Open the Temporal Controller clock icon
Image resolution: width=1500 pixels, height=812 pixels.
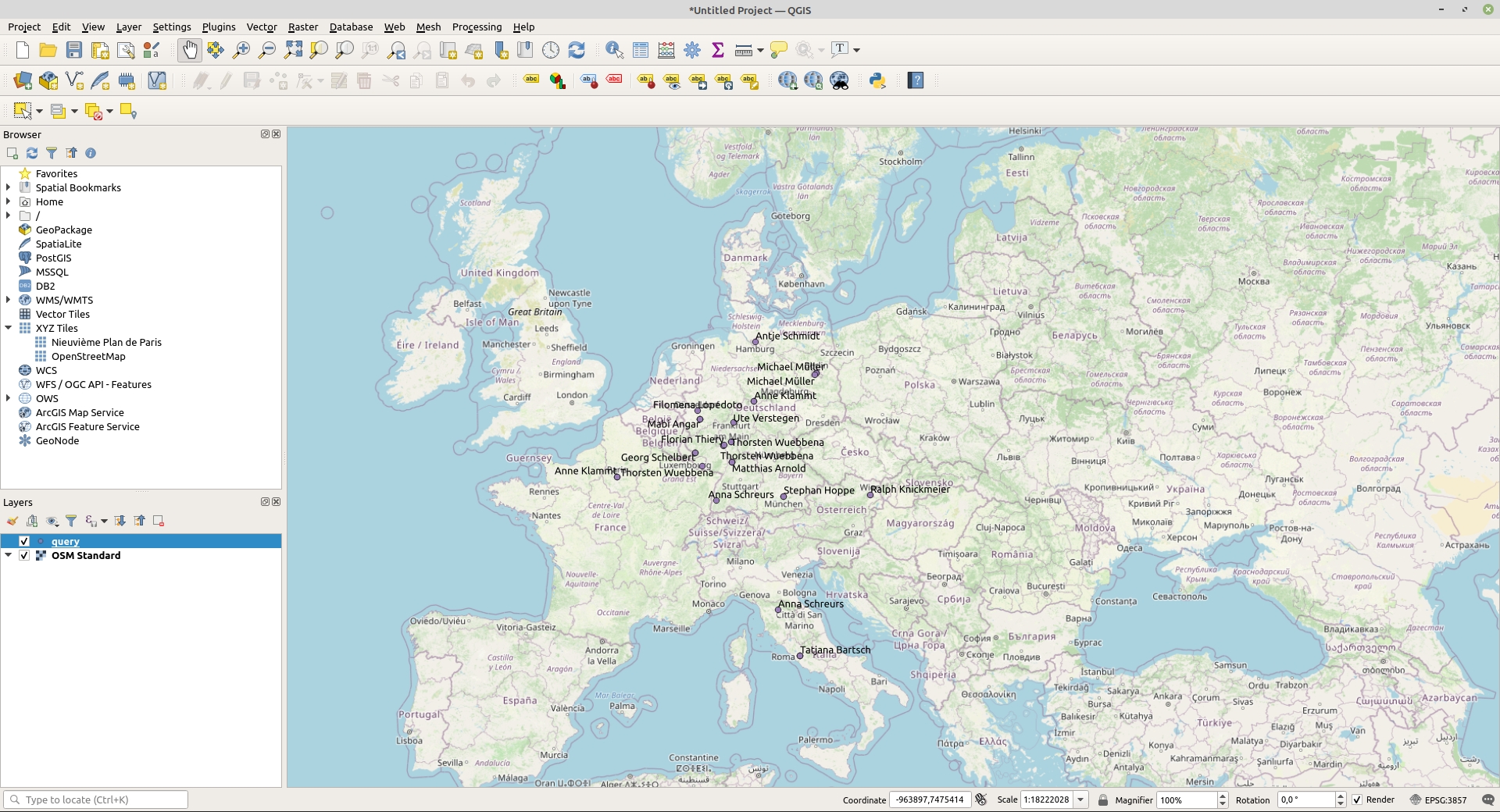click(551, 51)
